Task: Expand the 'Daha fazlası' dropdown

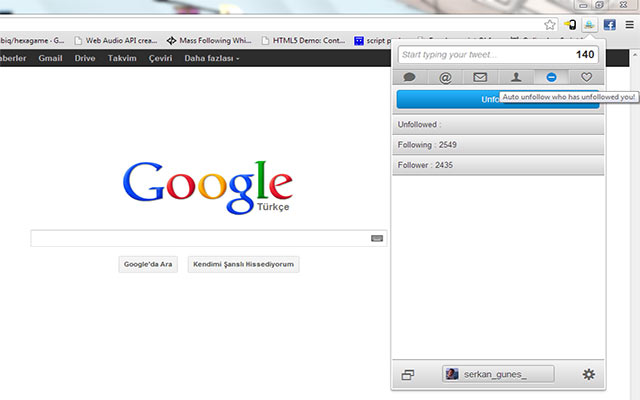Action: (x=212, y=58)
